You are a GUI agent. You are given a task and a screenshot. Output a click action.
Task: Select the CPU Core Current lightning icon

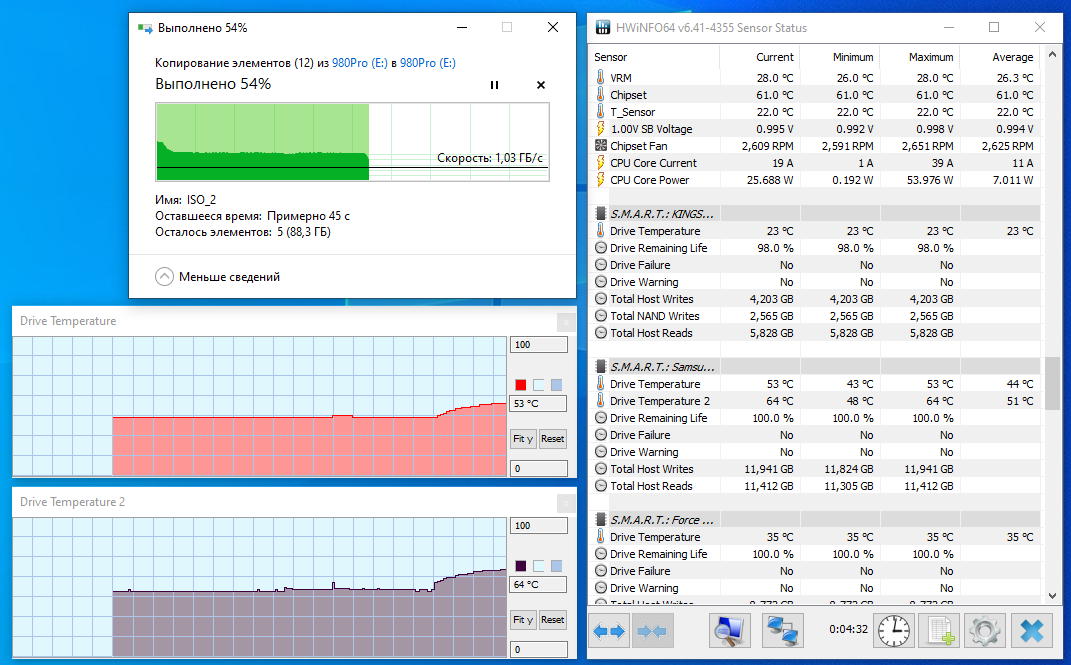[x=600, y=162]
